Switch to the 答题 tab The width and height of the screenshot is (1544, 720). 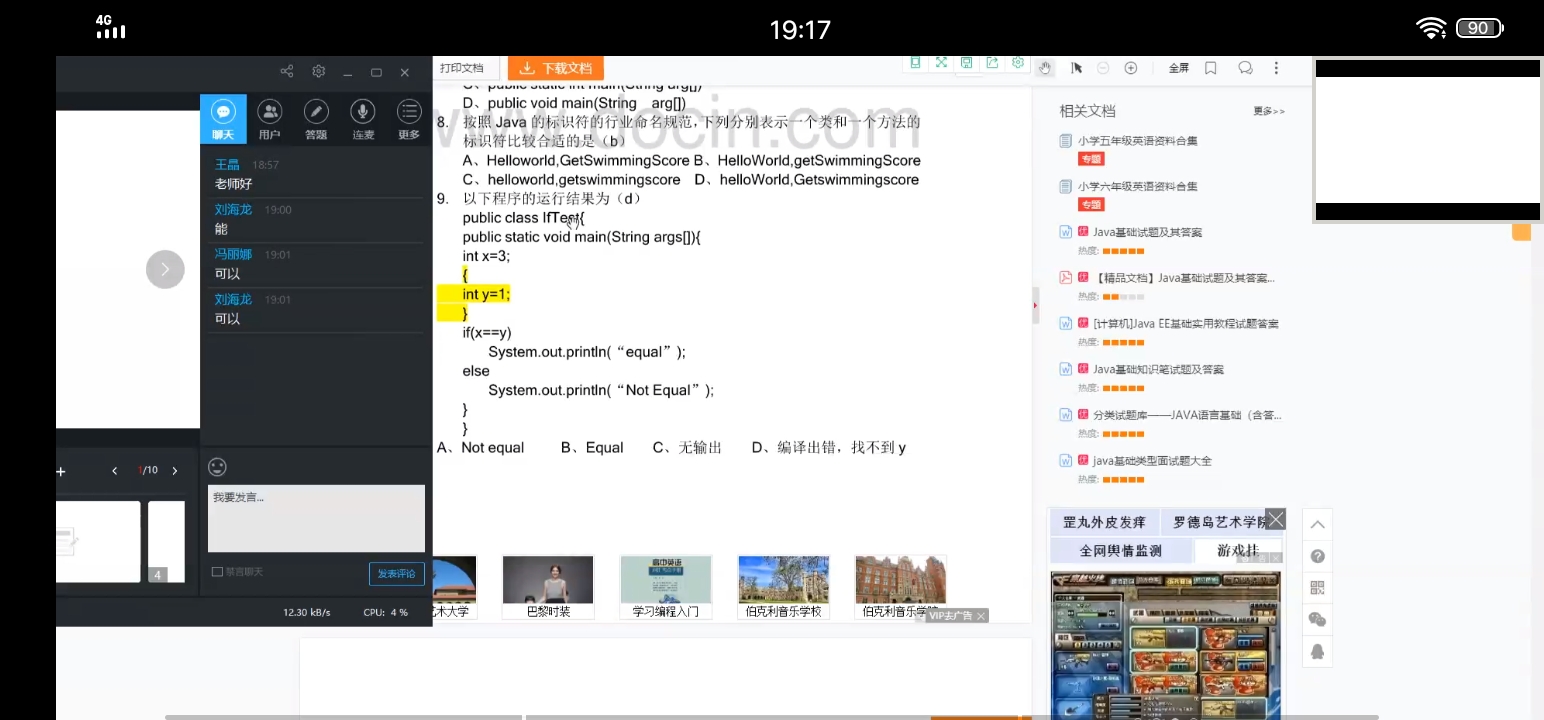click(x=316, y=119)
